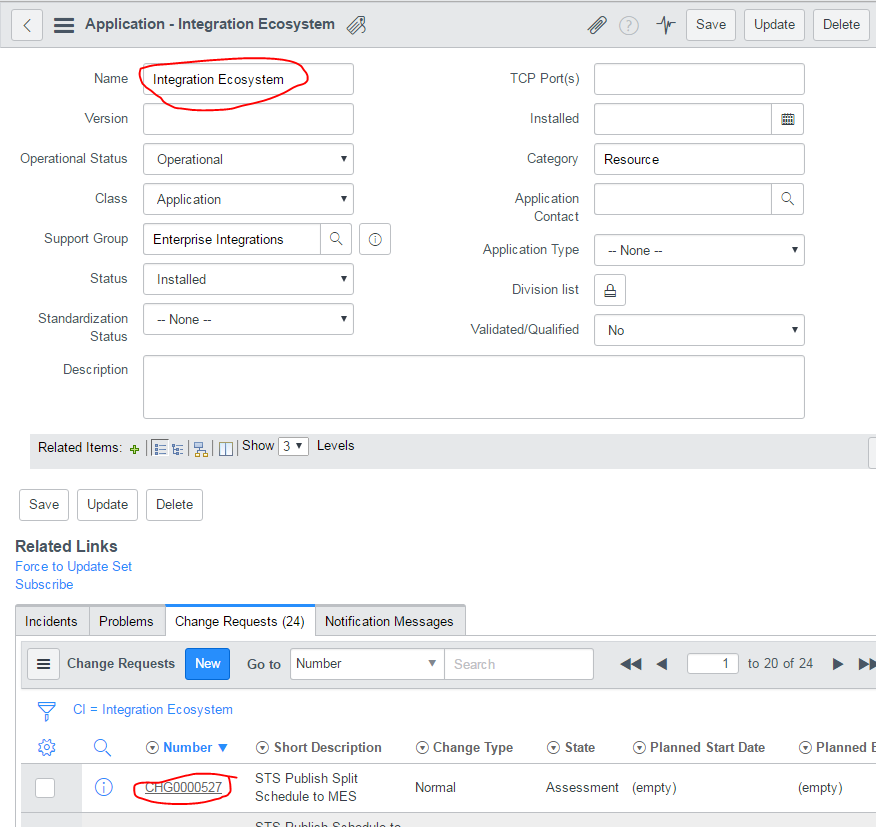Switch to the Incidents tab

tap(51, 621)
